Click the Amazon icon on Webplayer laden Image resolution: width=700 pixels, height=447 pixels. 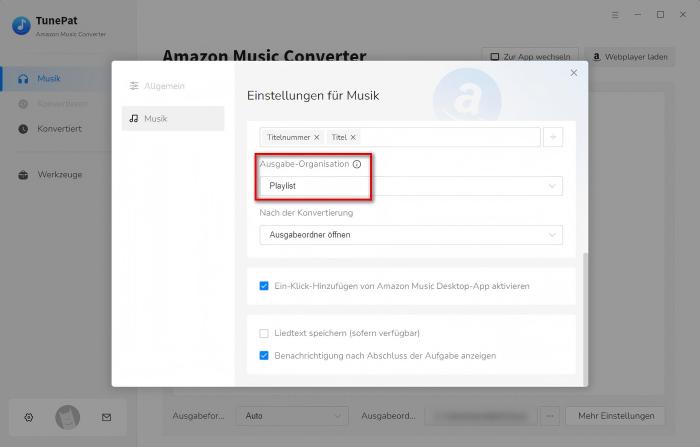click(x=596, y=57)
